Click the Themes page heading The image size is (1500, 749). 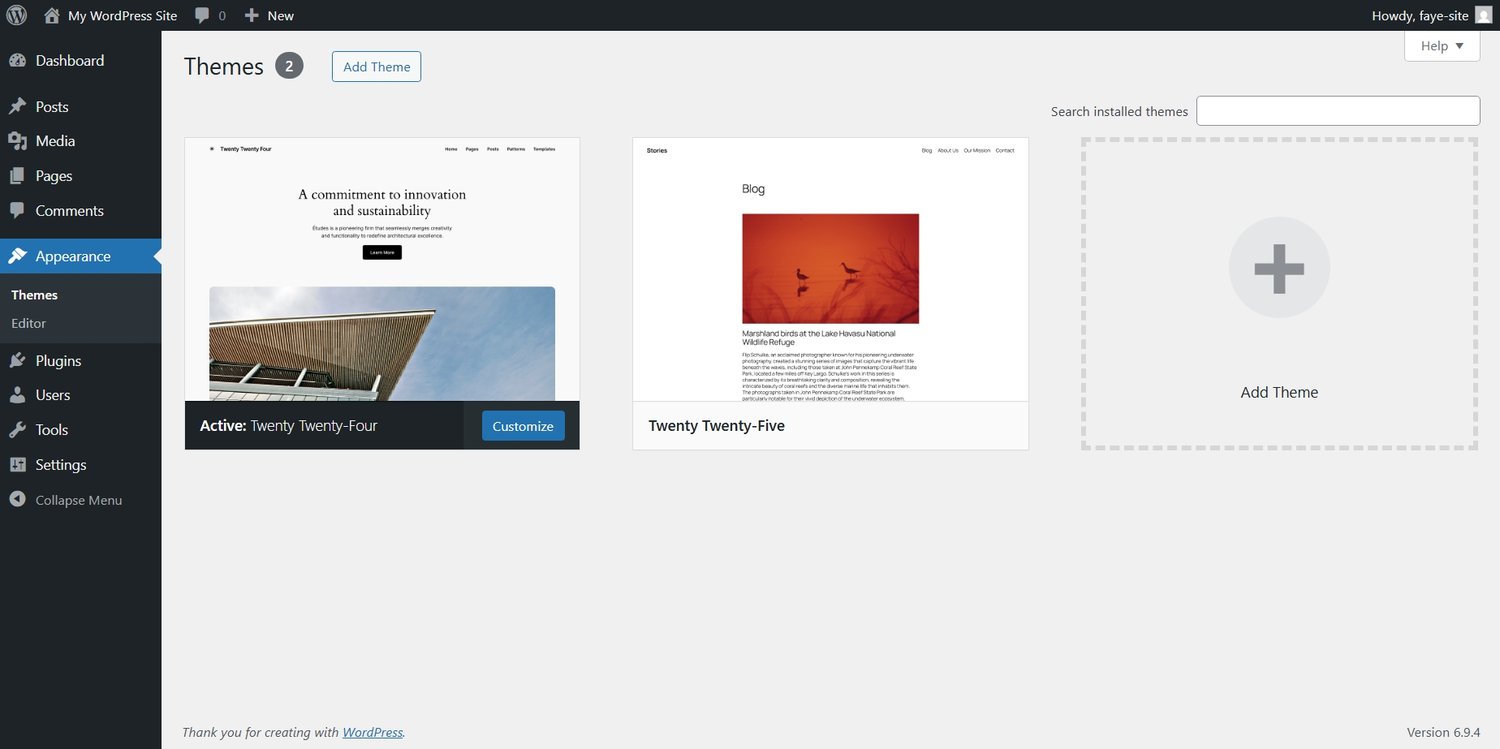click(224, 66)
